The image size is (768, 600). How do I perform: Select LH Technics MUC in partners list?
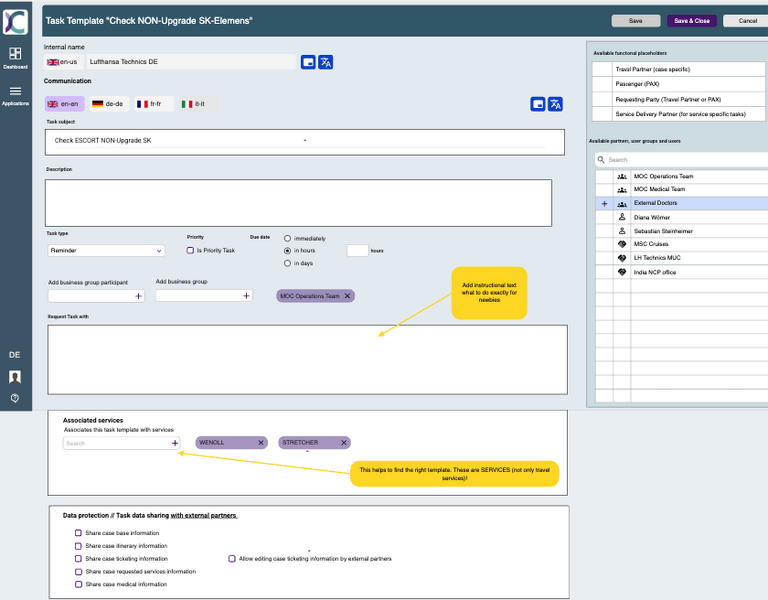pos(682,258)
